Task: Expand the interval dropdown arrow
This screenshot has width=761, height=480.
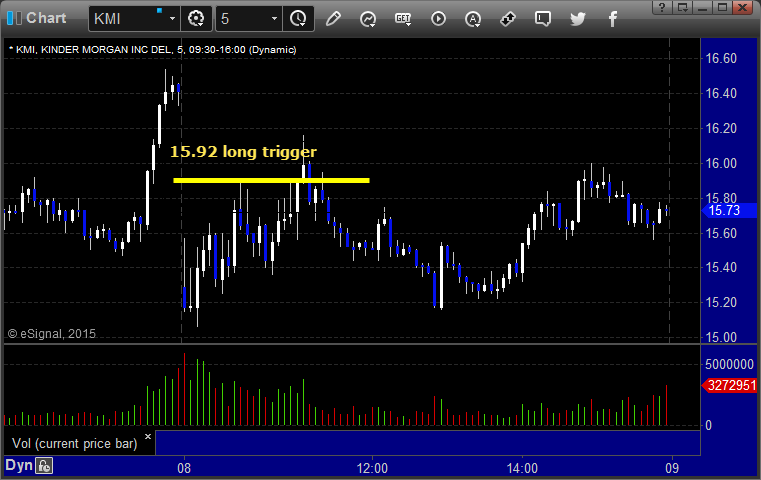Action: pos(274,19)
